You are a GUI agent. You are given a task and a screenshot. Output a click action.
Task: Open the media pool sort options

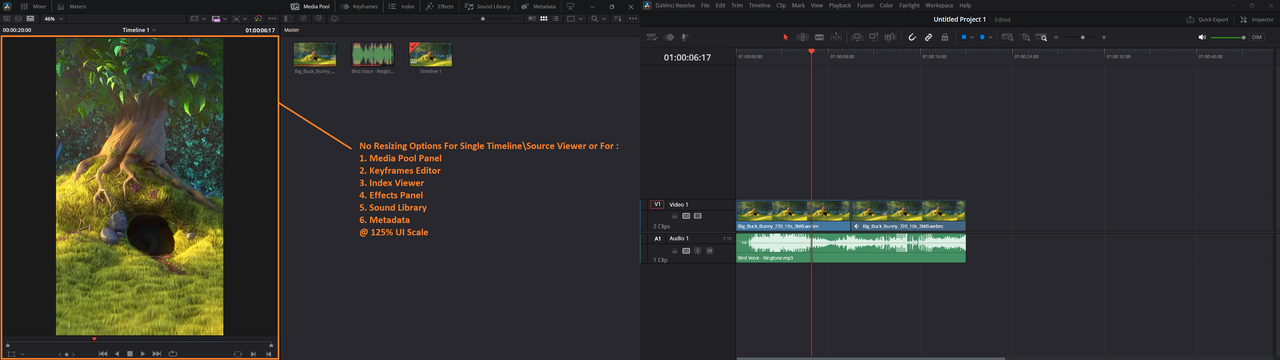(x=618, y=18)
